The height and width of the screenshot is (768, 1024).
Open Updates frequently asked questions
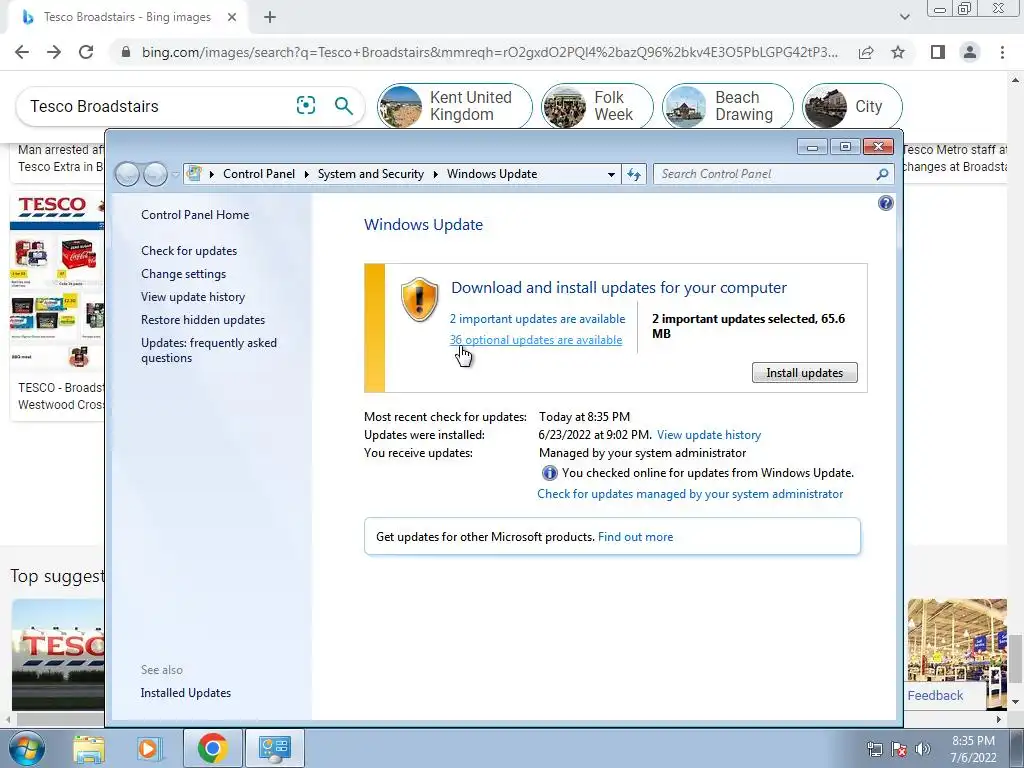click(x=208, y=350)
